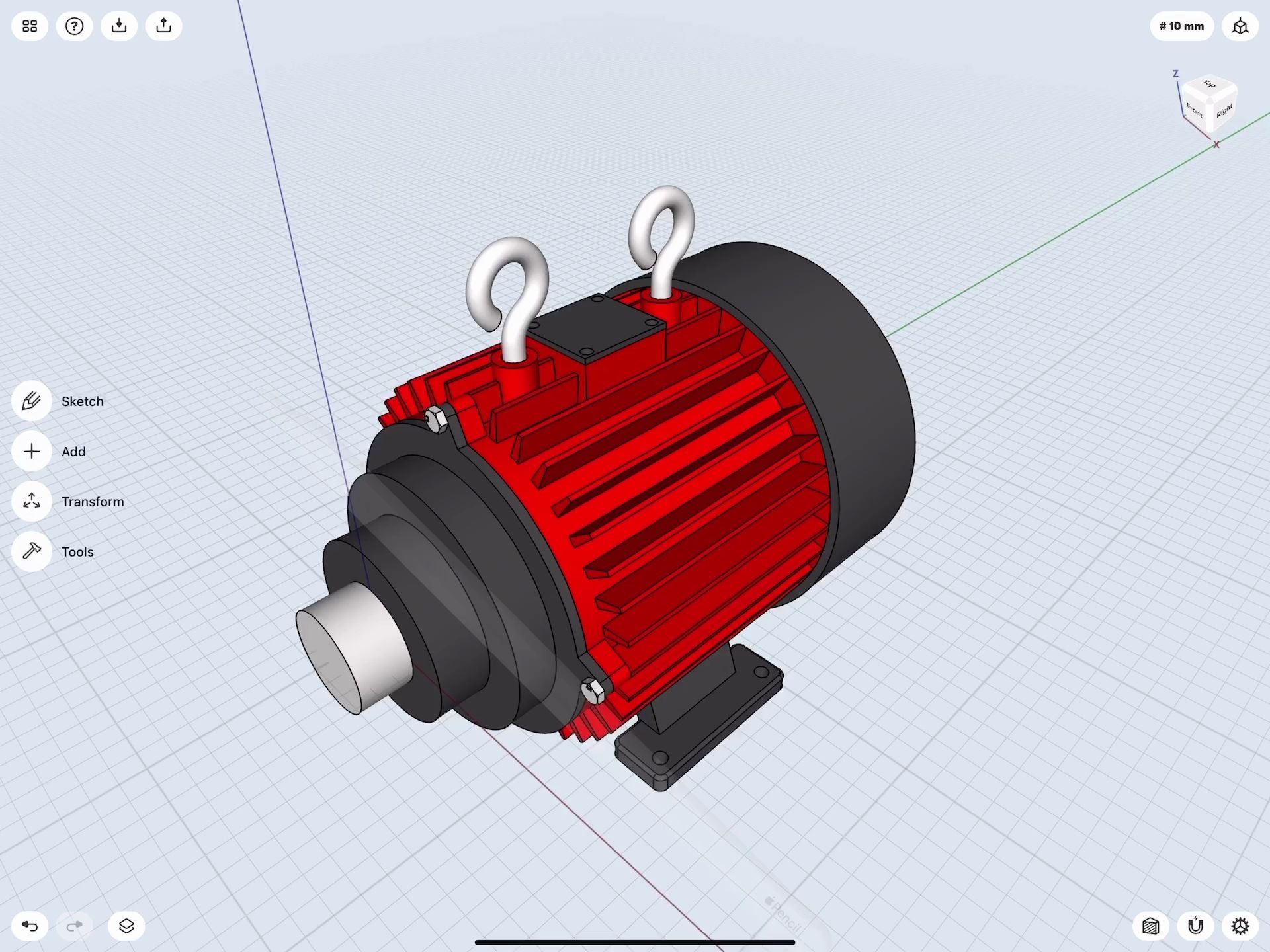Click the Front face of the view cube
Screen dimensions: 1270x952
point(1195,111)
